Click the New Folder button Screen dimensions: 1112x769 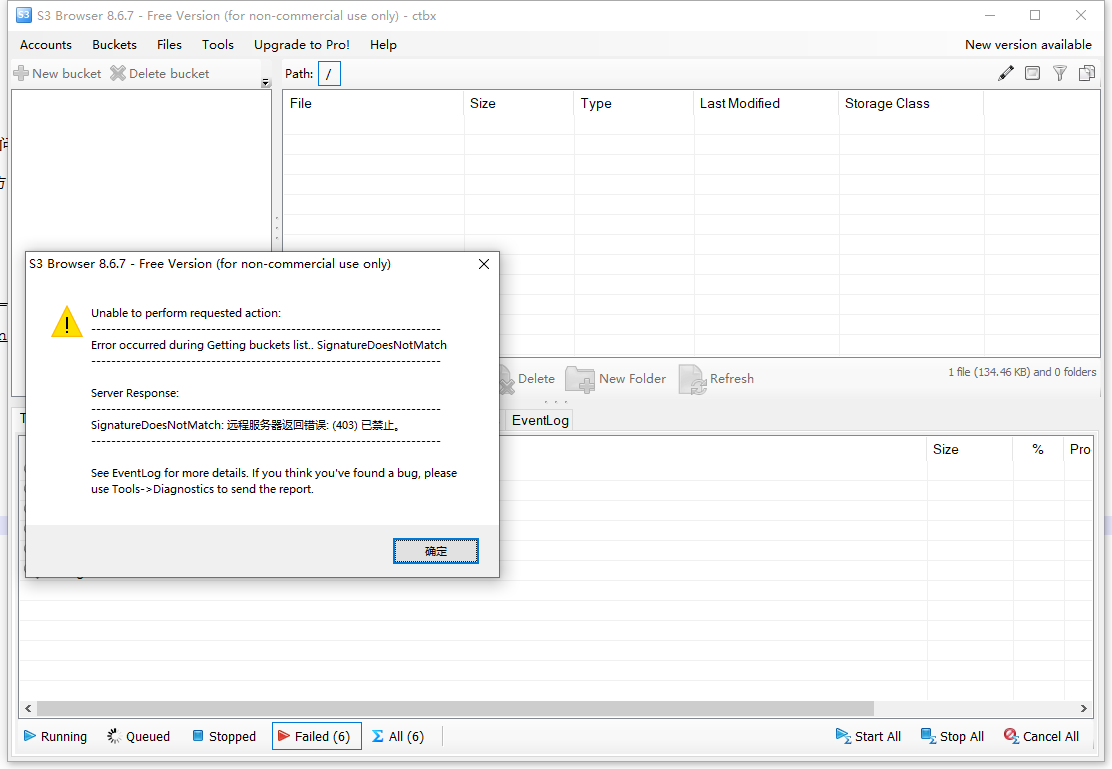616,379
